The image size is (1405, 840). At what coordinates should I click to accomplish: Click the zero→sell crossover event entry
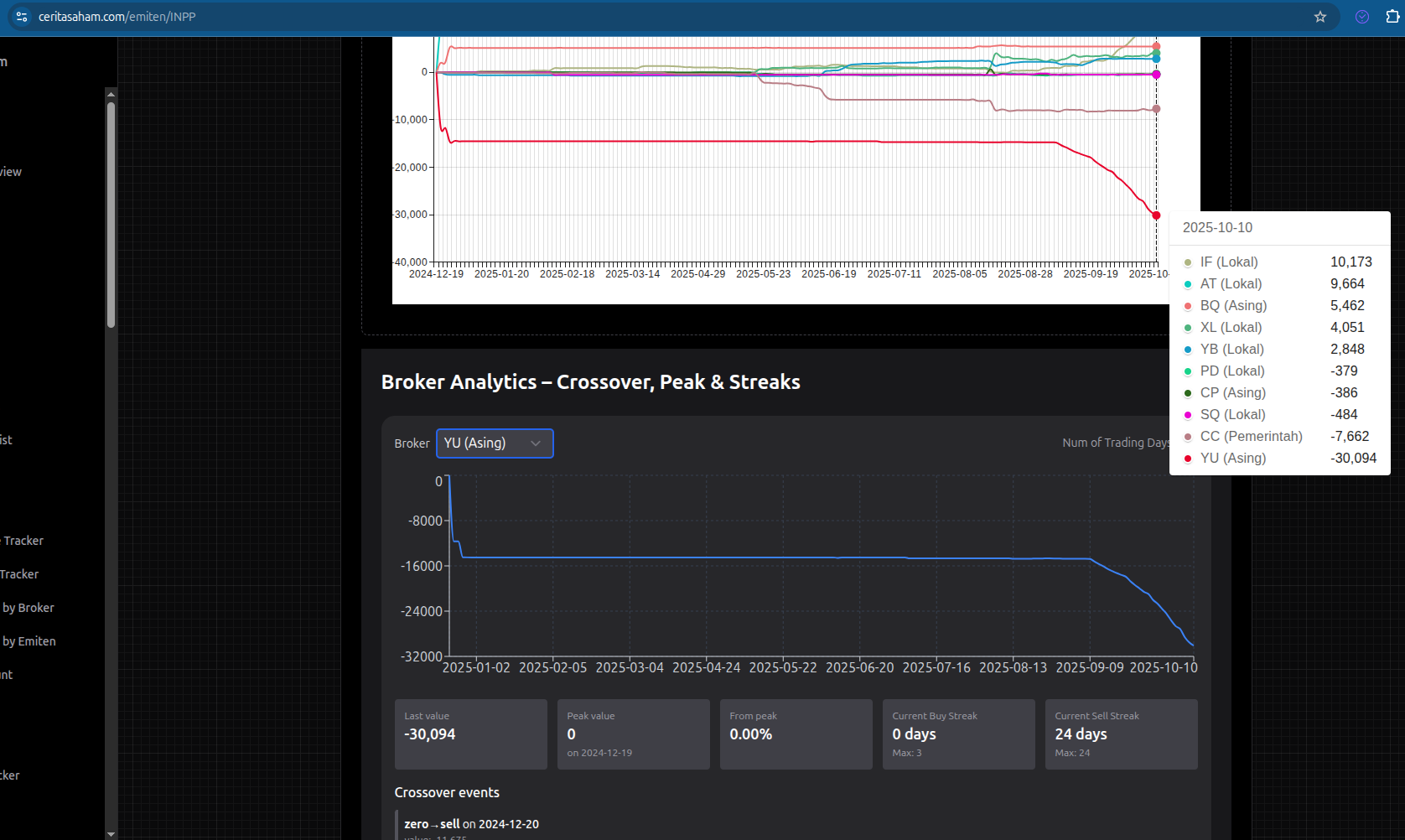(x=471, y=825)
